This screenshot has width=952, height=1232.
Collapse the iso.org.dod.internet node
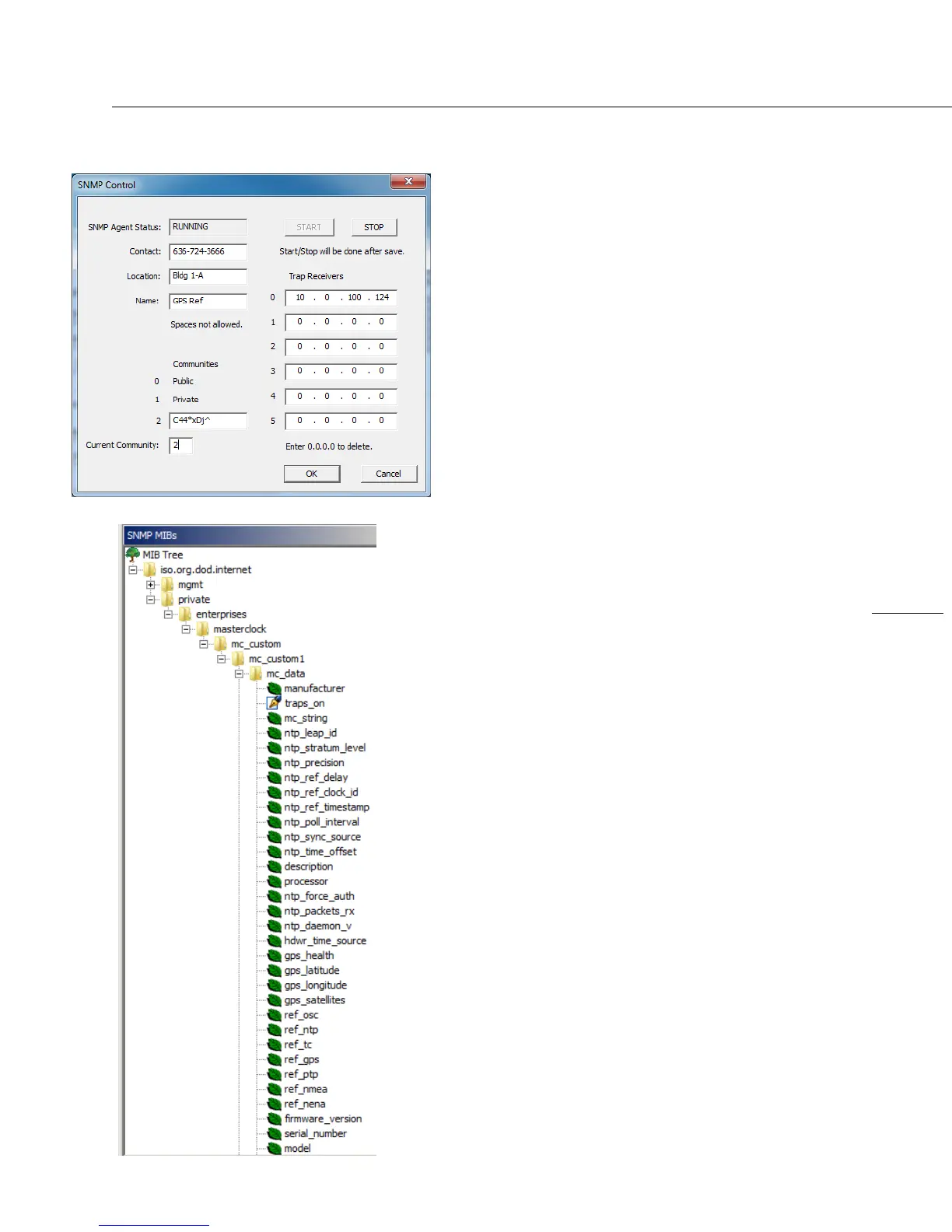[x=133, y=569]
